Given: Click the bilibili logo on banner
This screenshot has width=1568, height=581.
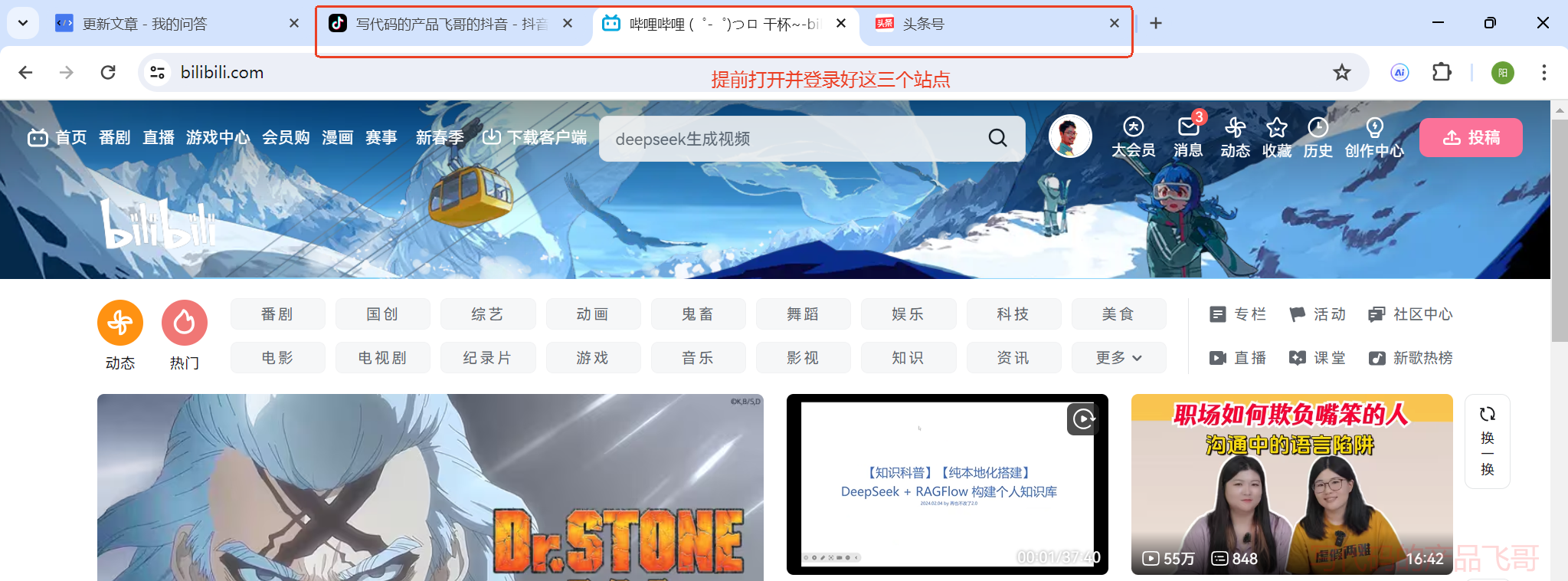Looking at the screenshot, I should coord(161,223).
